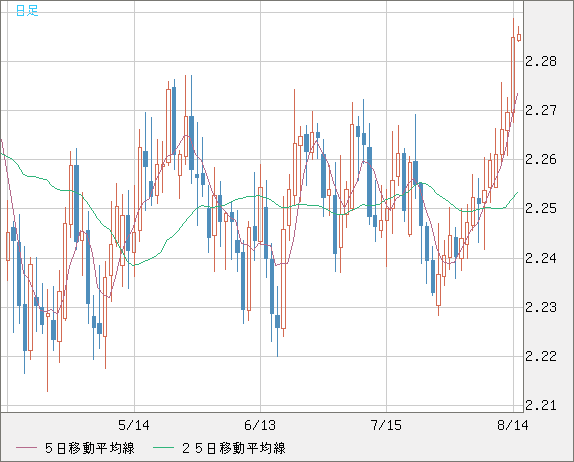574x462 pixels.
Task: Select the 2.22 price axis label
Action: click(541, 356)
